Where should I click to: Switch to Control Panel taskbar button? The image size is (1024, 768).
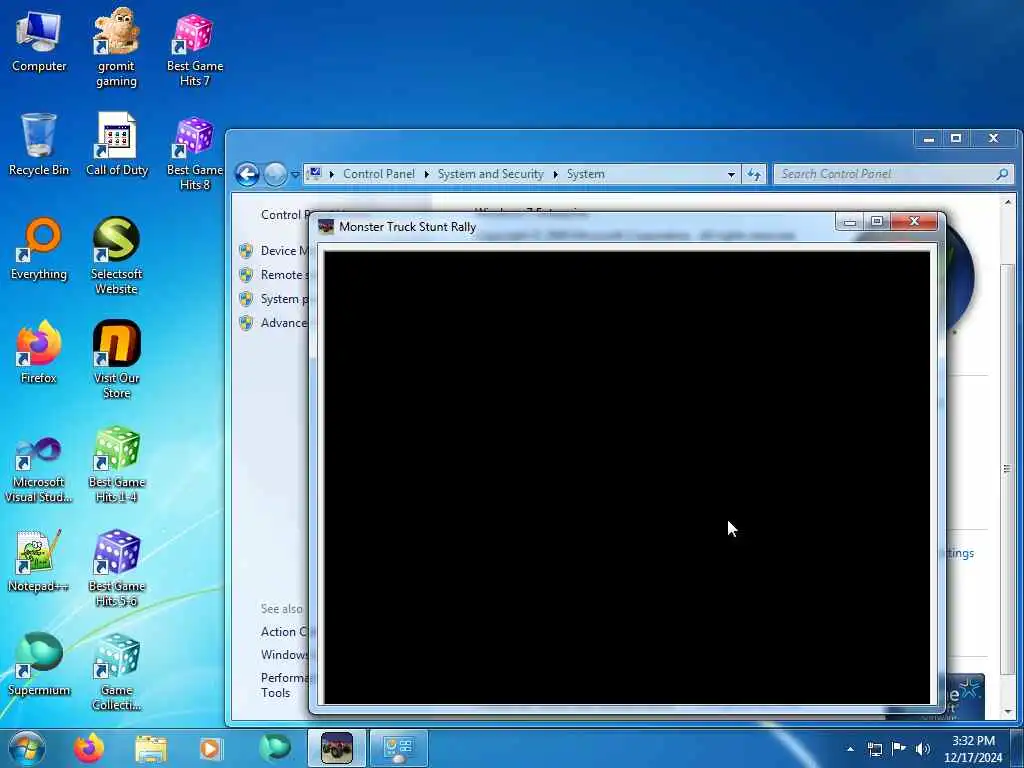(x=399, y=748)
